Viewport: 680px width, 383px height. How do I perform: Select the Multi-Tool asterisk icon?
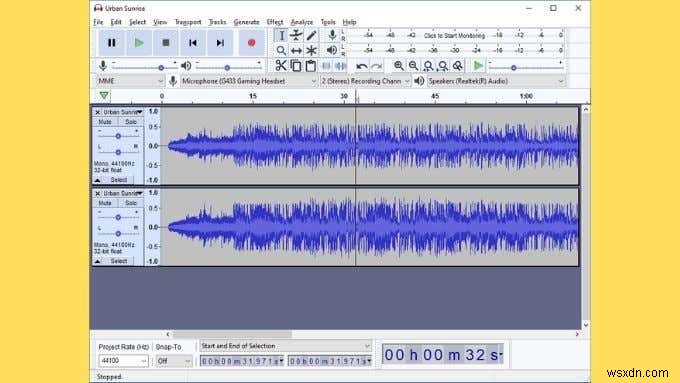311,51
